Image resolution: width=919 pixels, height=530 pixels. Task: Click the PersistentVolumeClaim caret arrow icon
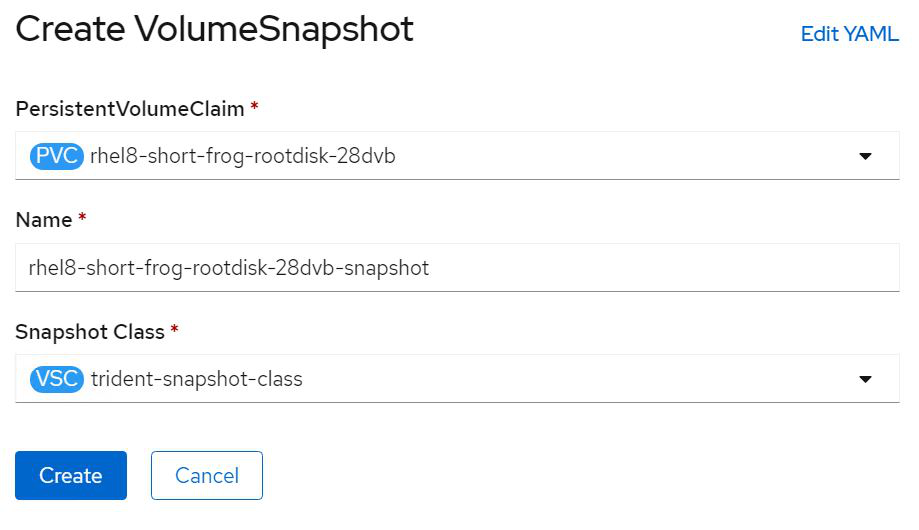(865, 156)
